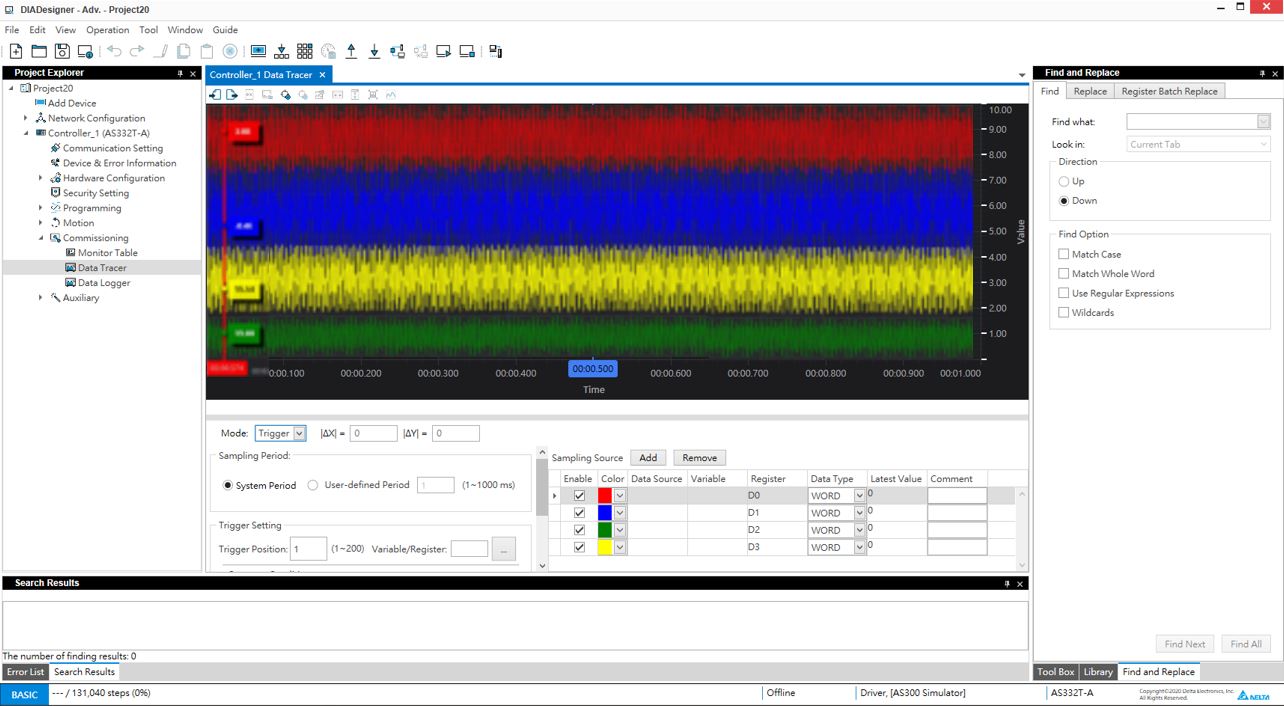Open the Mode dropdown set to Trigger
Viewport: 1284px width, 706px height.
[299, 434]
